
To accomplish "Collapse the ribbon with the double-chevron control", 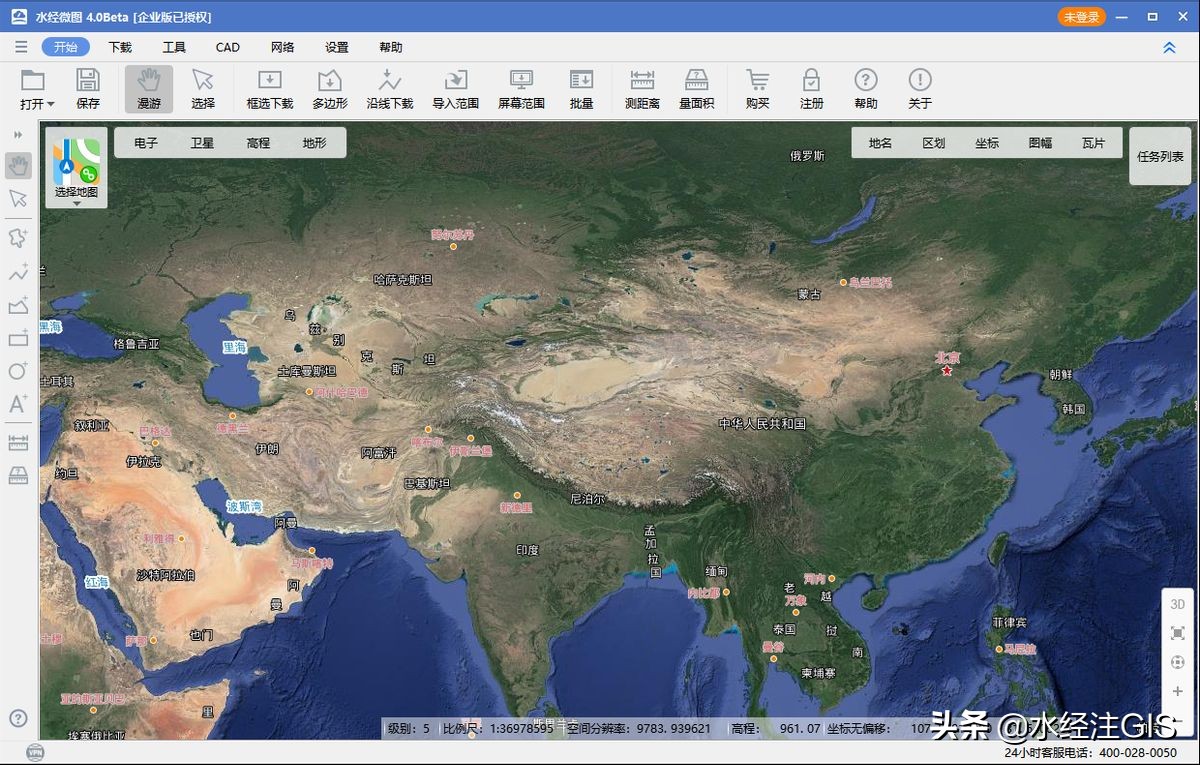I will [1169, 46].
